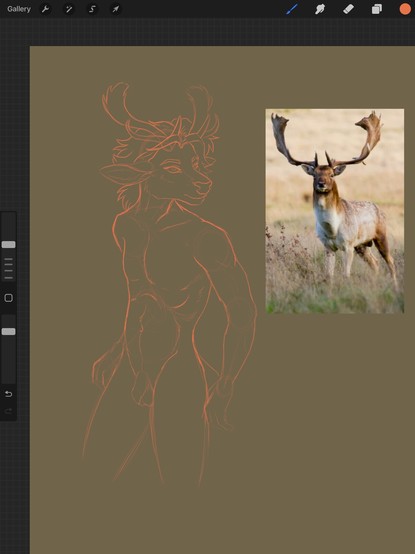
Task: Open the Adjustments magic wand menu
Action: (69, 9)
